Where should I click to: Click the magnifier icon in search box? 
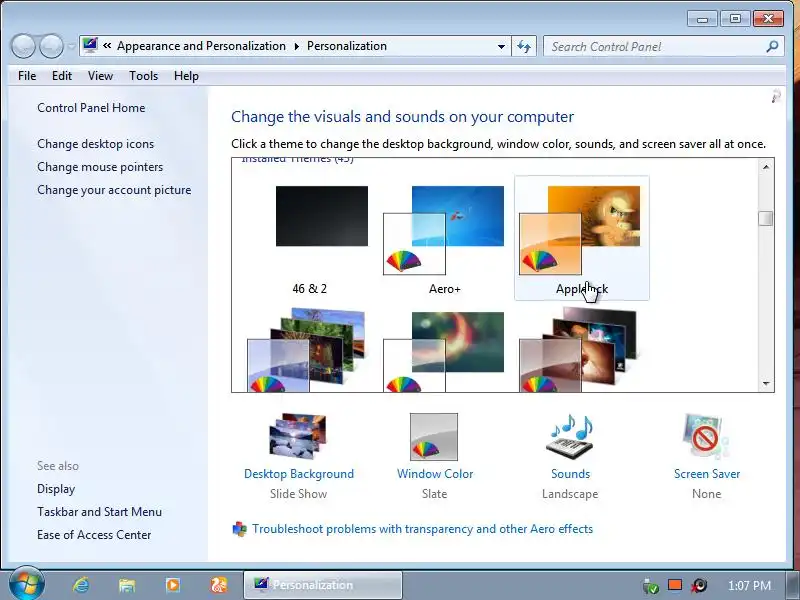(x=772, y=46)
